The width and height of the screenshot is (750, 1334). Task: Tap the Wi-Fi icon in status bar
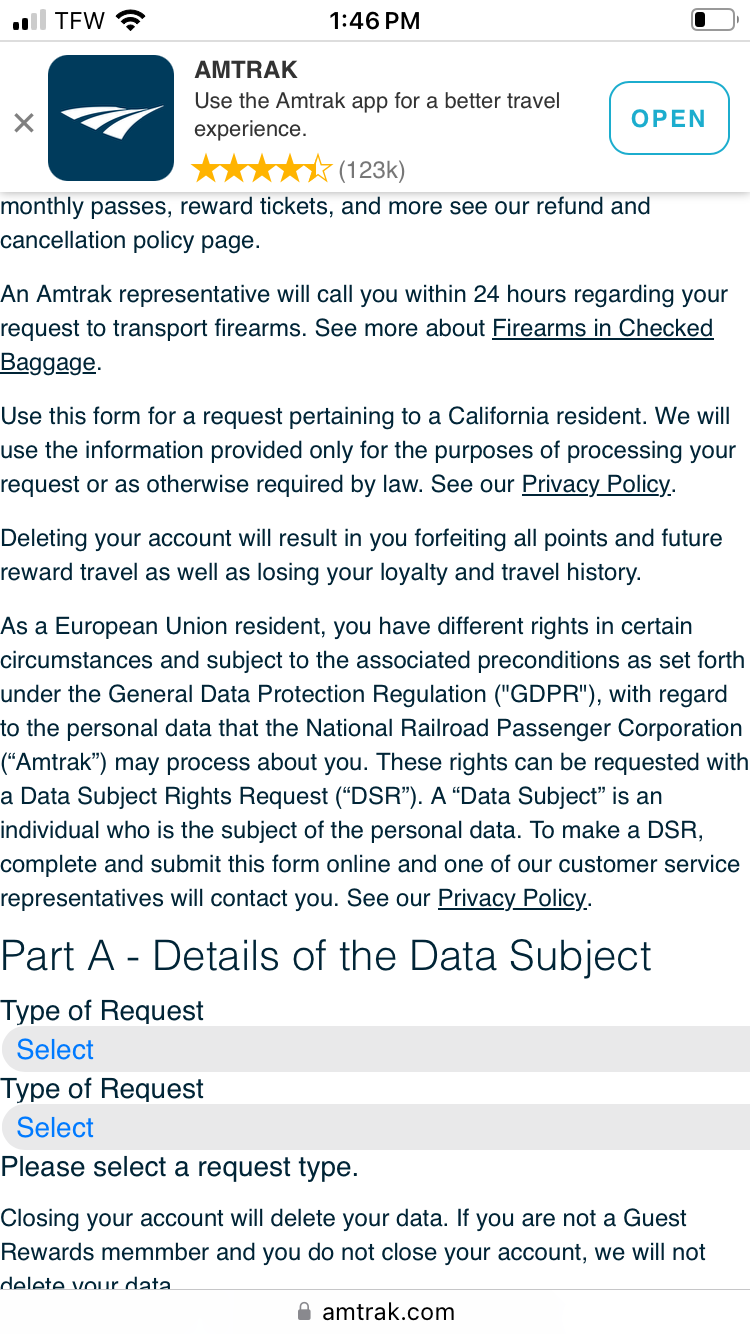click(130, 19)
